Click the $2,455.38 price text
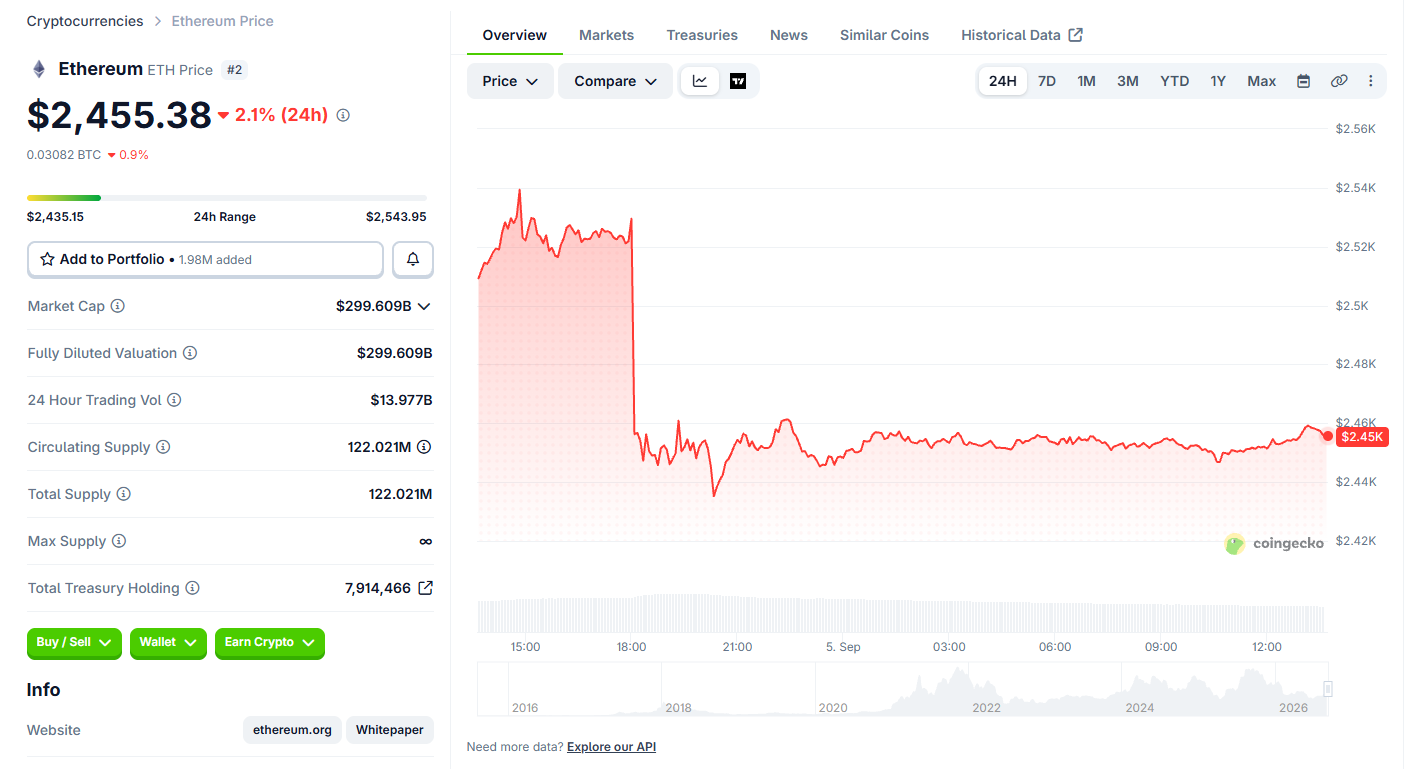Screen dimensions: 1411x769 point(119,116)
